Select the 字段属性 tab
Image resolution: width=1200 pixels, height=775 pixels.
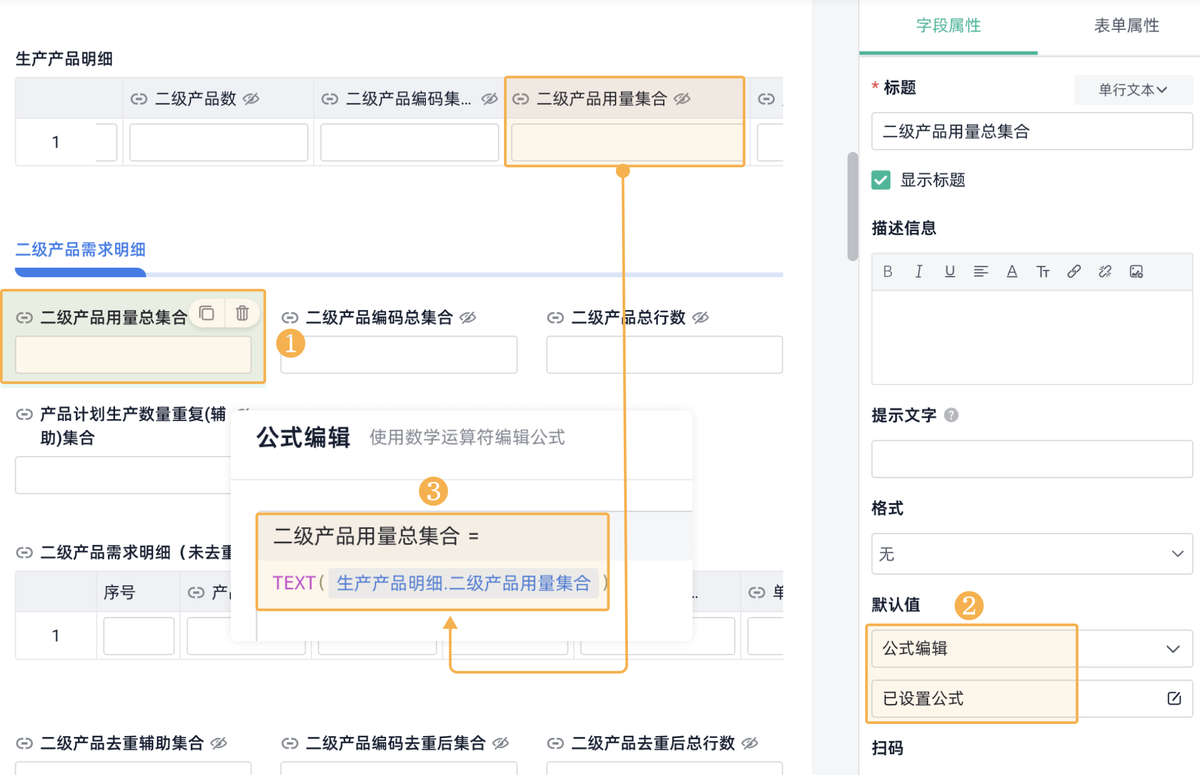[948, 27]
